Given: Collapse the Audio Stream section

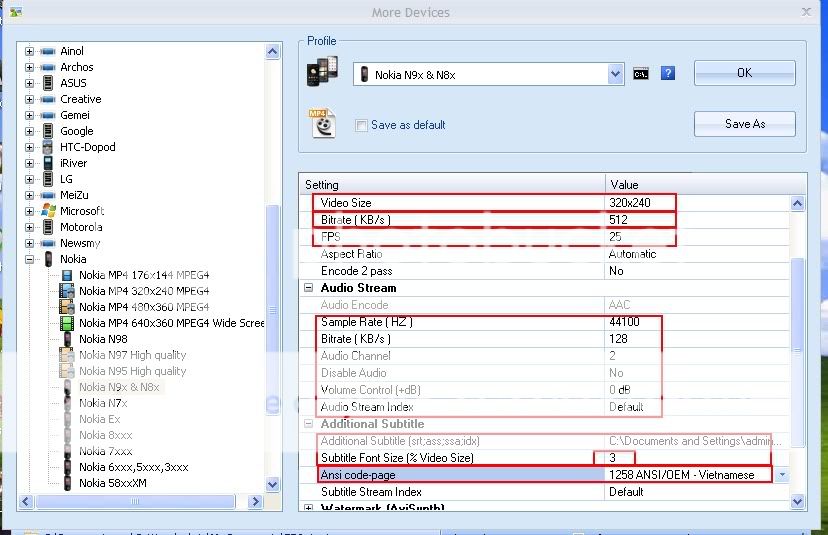Looking at the screenshot, I should point(309,288).
